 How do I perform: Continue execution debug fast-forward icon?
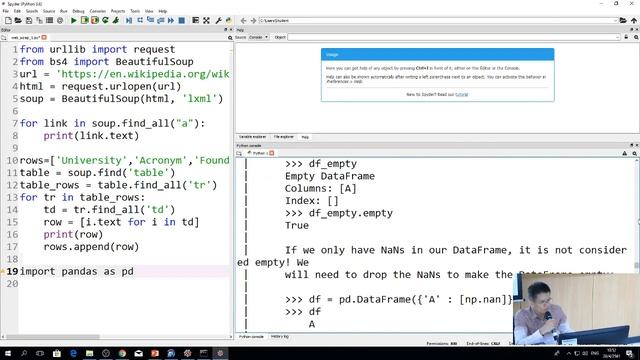coord(171,20)
